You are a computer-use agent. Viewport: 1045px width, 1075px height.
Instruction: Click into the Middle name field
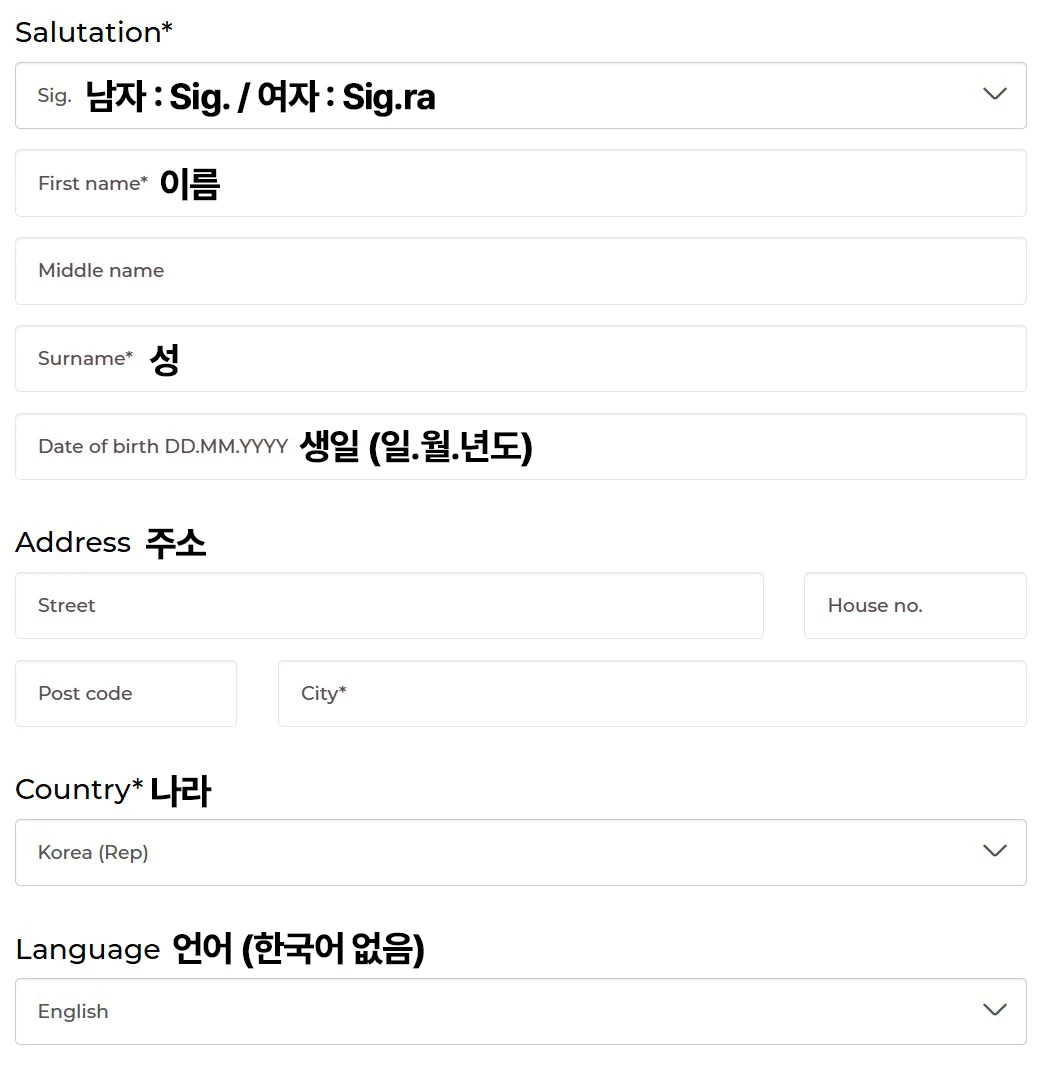520,271
